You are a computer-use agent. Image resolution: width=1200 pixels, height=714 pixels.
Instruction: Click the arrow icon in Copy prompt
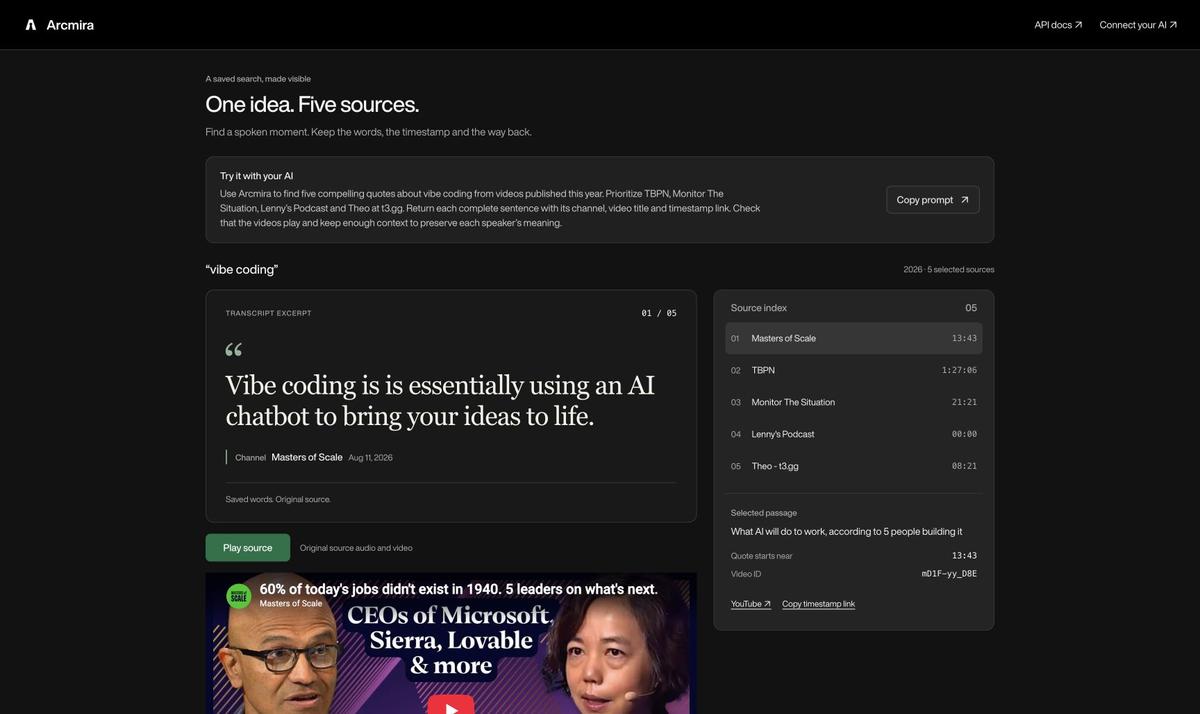[965, 200]
